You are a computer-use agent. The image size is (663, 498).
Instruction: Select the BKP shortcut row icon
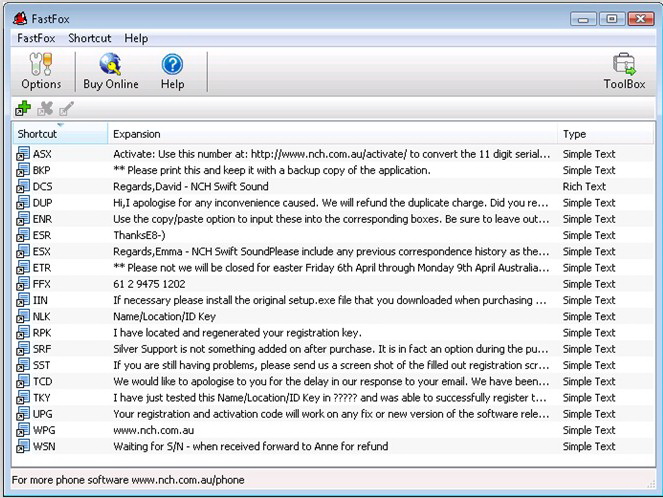coord(23,170)
